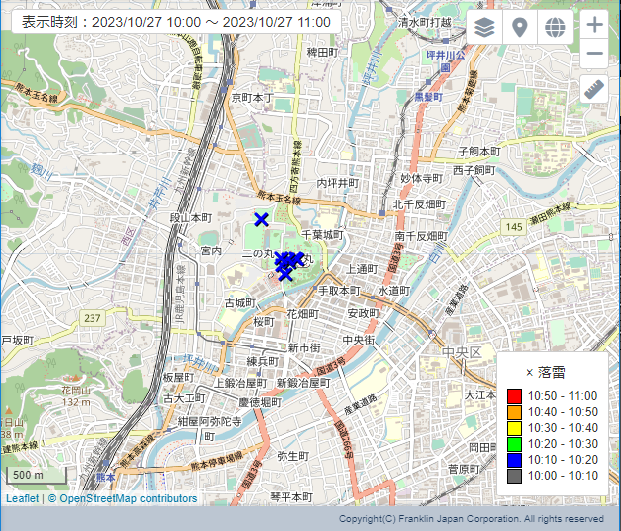Click the globe icon button
This screenshot has height=531, width=621.
pyautogui.click(x=554, y=27)
